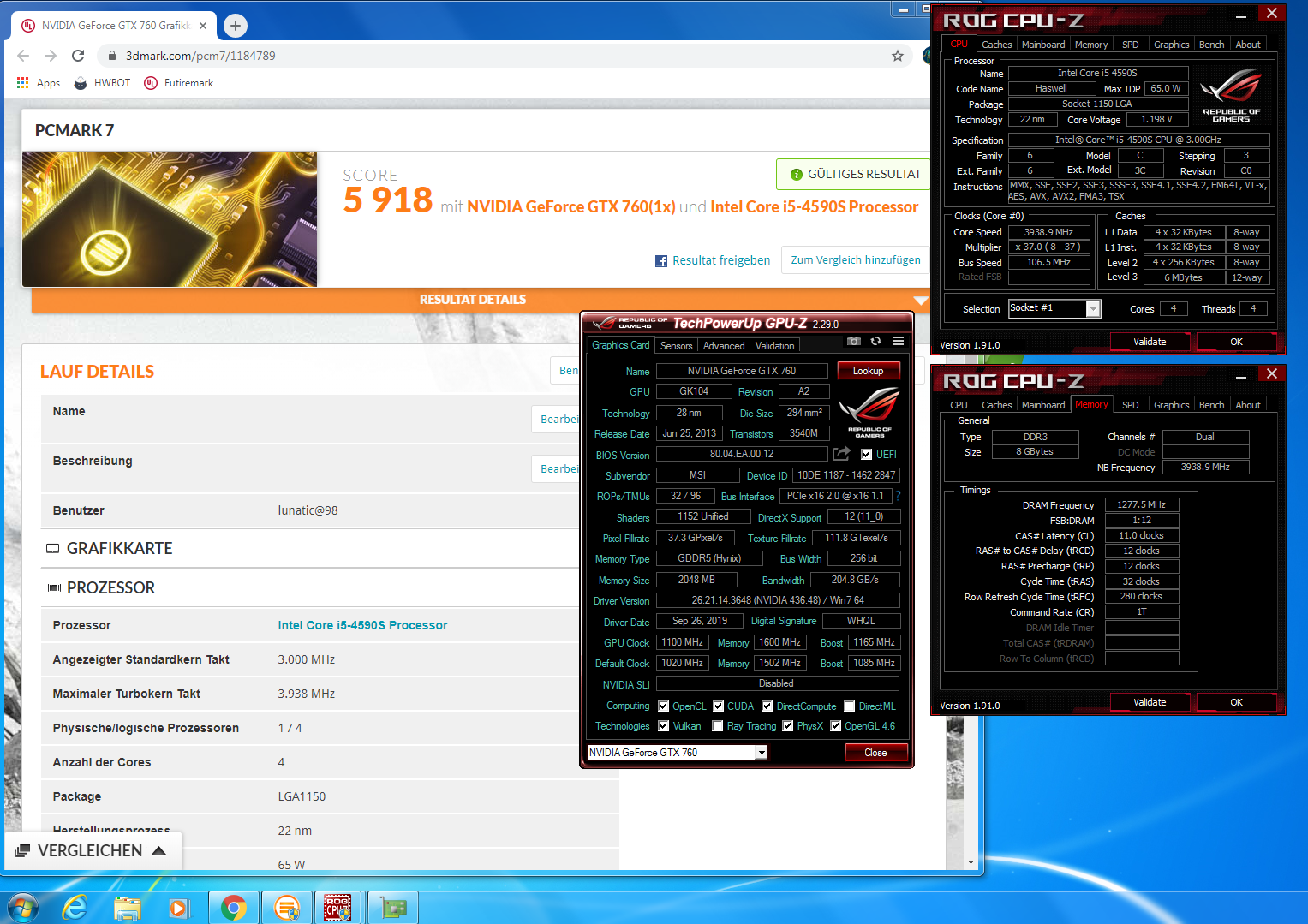The height and width of the screenshot is (924, 1308).
Task: Click the Bearbeiten button in the Name row
Action: coord(557,420)
